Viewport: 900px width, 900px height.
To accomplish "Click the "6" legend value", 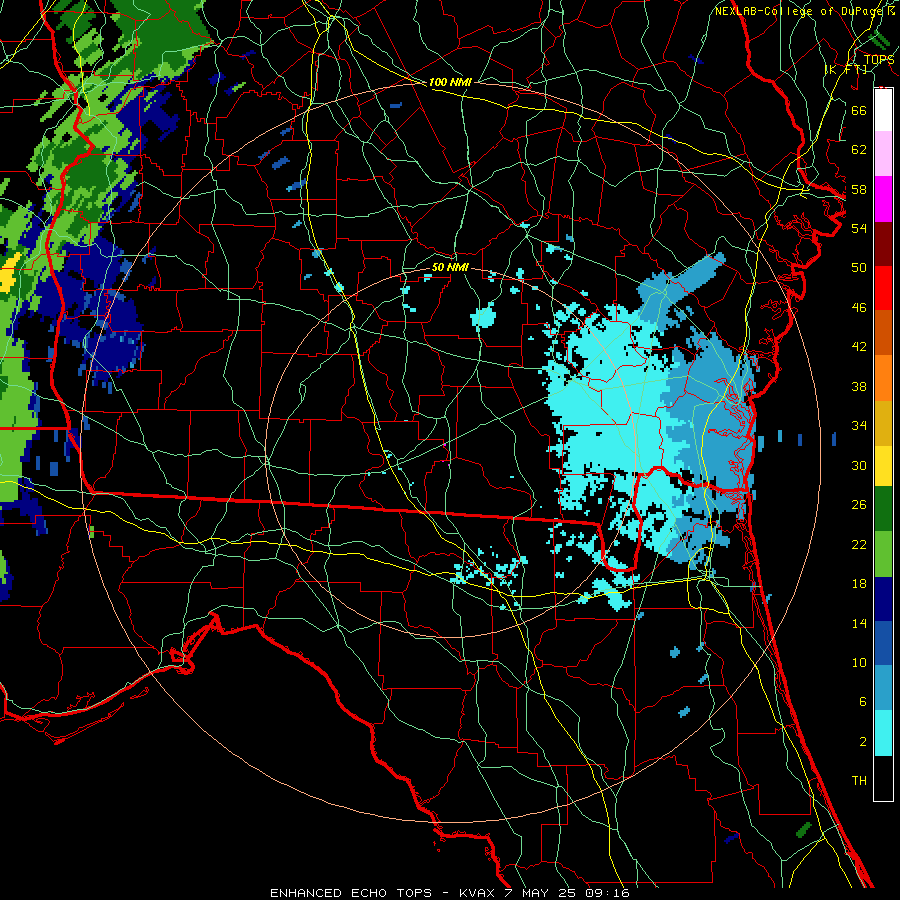I will coord(862,702).
